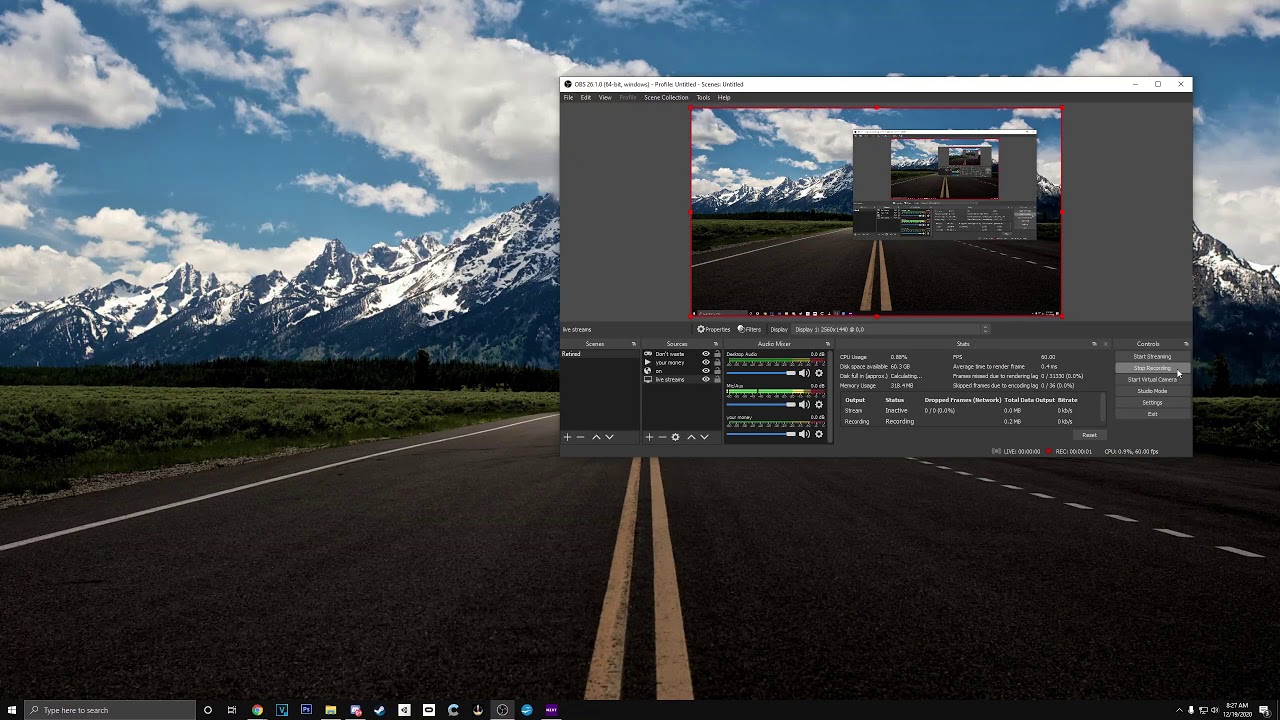Mute Mic/Aux with the speaker icon
The width and height of the screenshot is (1280, 720).
[804, 404]
